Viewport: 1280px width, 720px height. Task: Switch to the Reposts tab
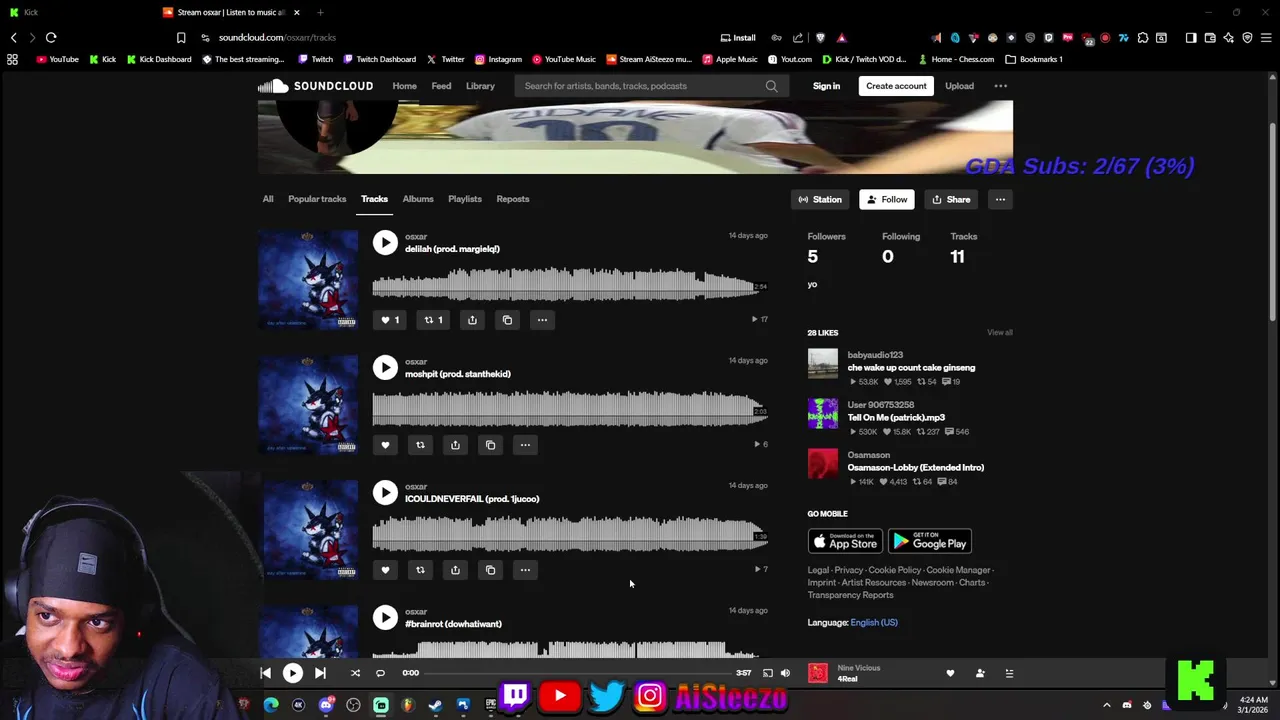click(513, 199)
